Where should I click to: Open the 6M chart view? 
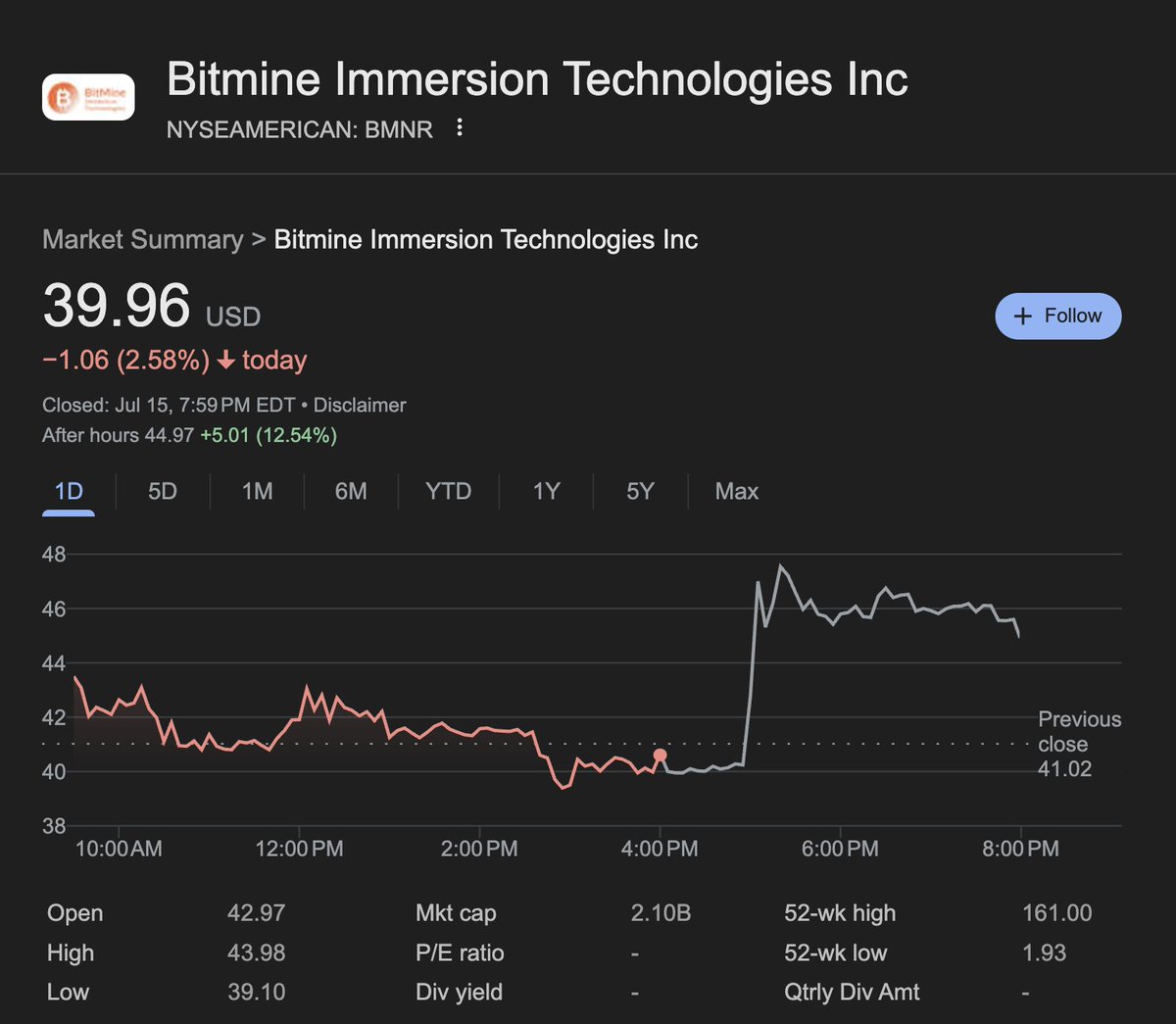350,491
